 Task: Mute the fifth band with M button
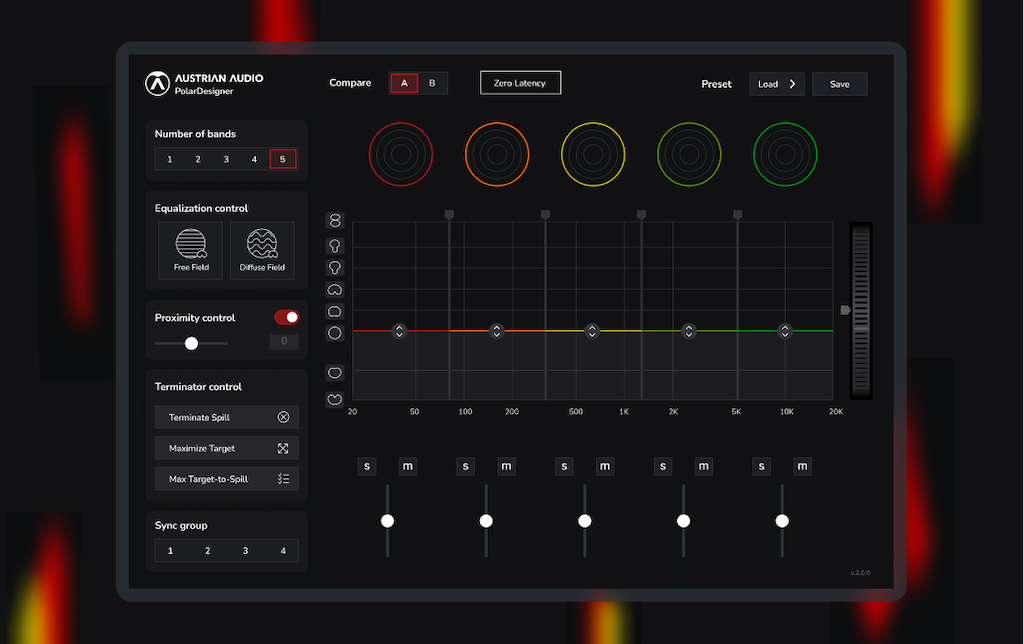(802, 466)
